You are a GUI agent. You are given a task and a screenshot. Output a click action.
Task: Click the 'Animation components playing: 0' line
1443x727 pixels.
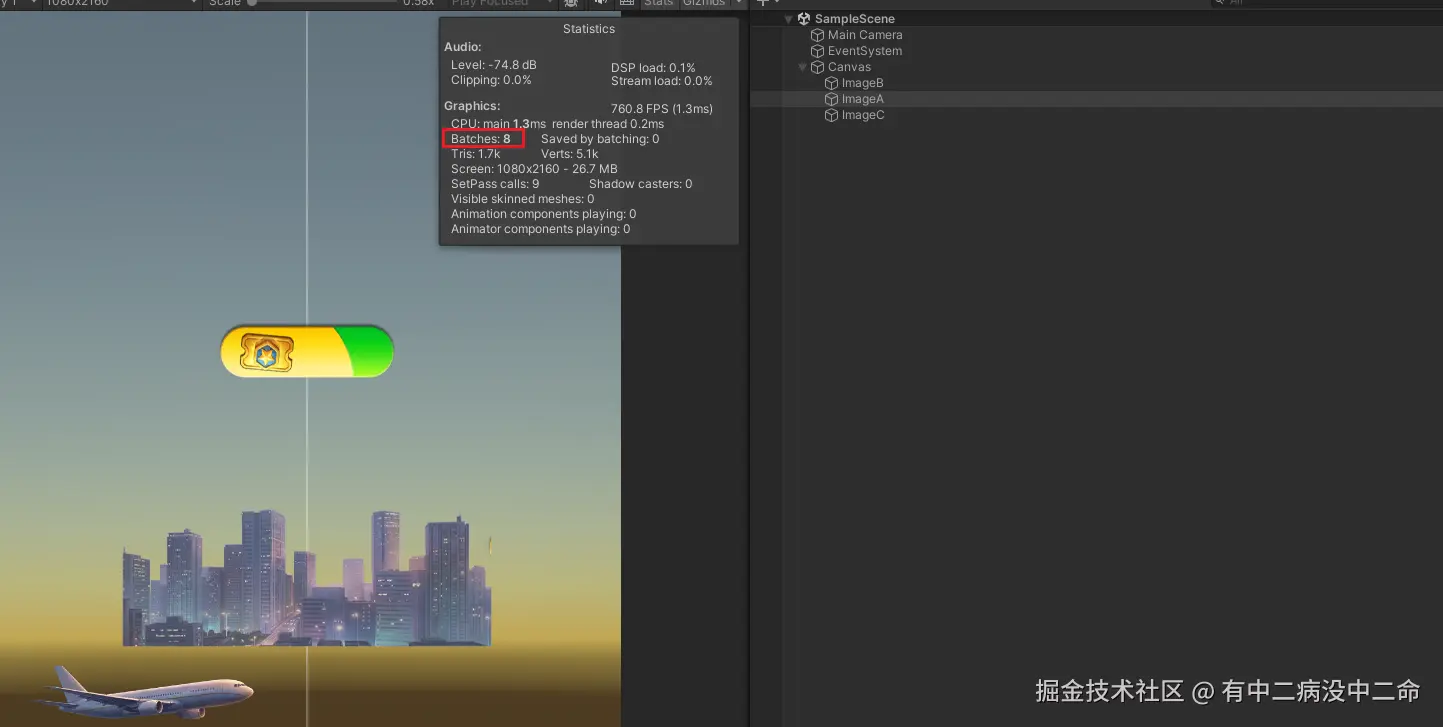[543, 214]
